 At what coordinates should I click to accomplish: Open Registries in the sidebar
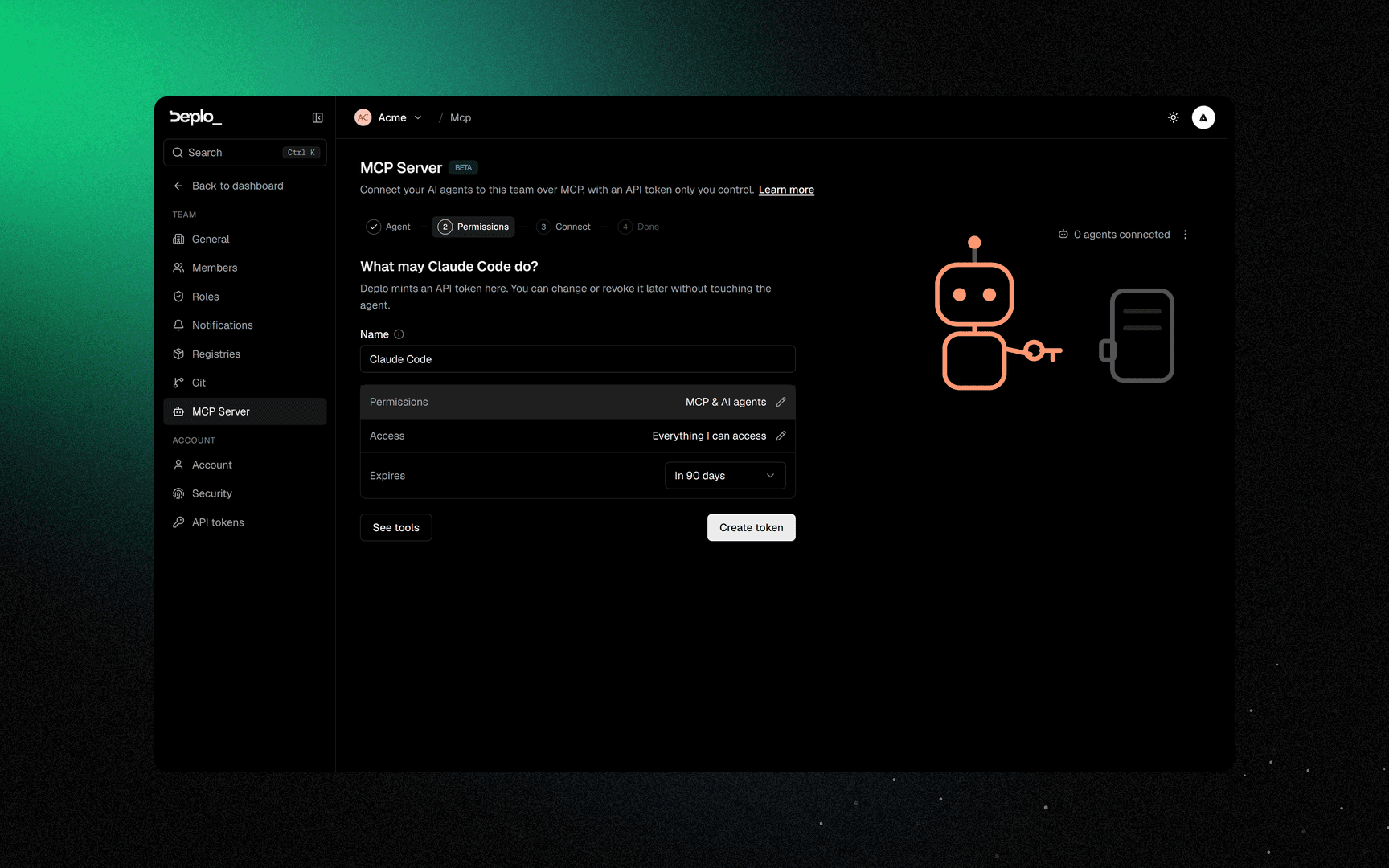245,354
